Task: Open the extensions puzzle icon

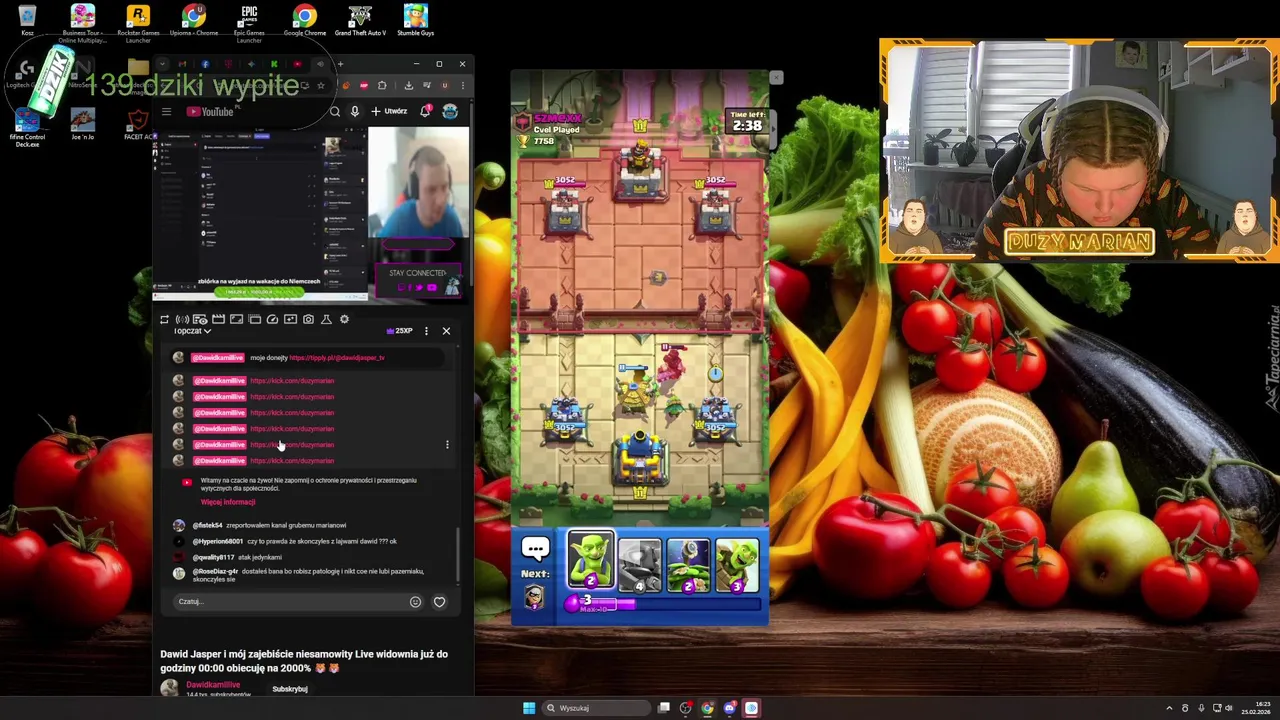Action: tap(382, 85)
